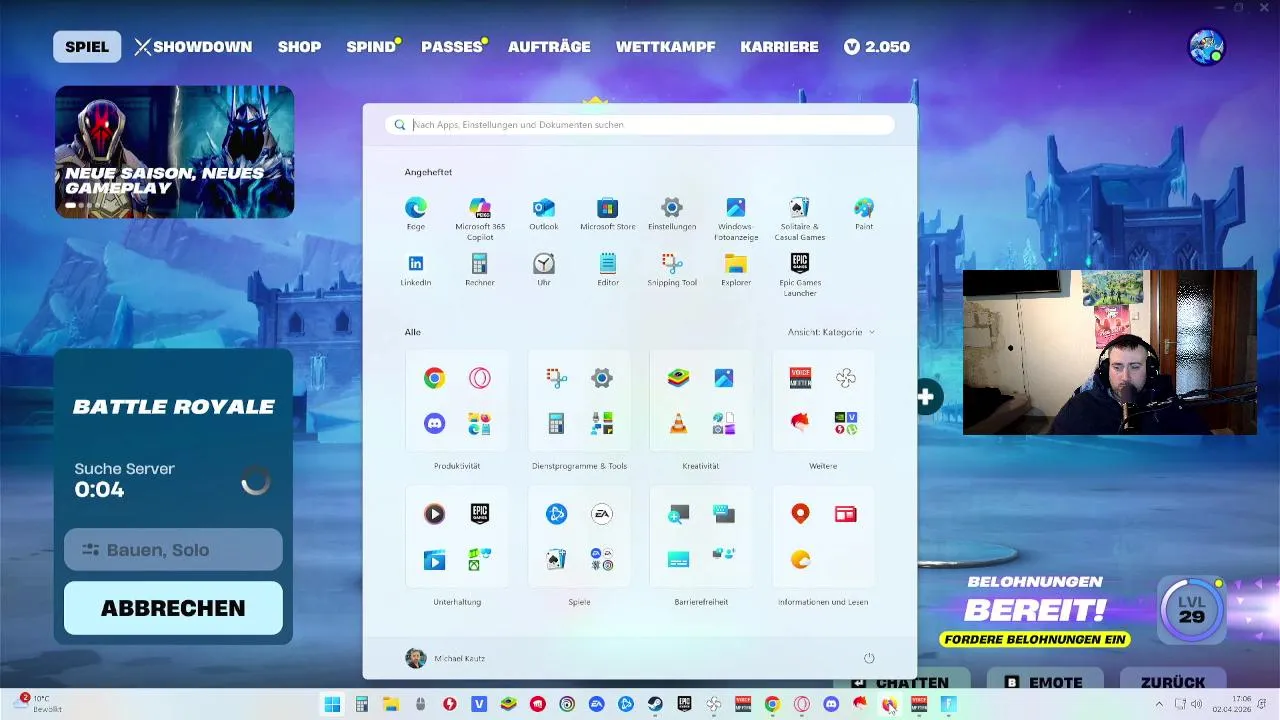Open Rechner in the pinned apps
1280x720 pixels.
coord(480,270)
